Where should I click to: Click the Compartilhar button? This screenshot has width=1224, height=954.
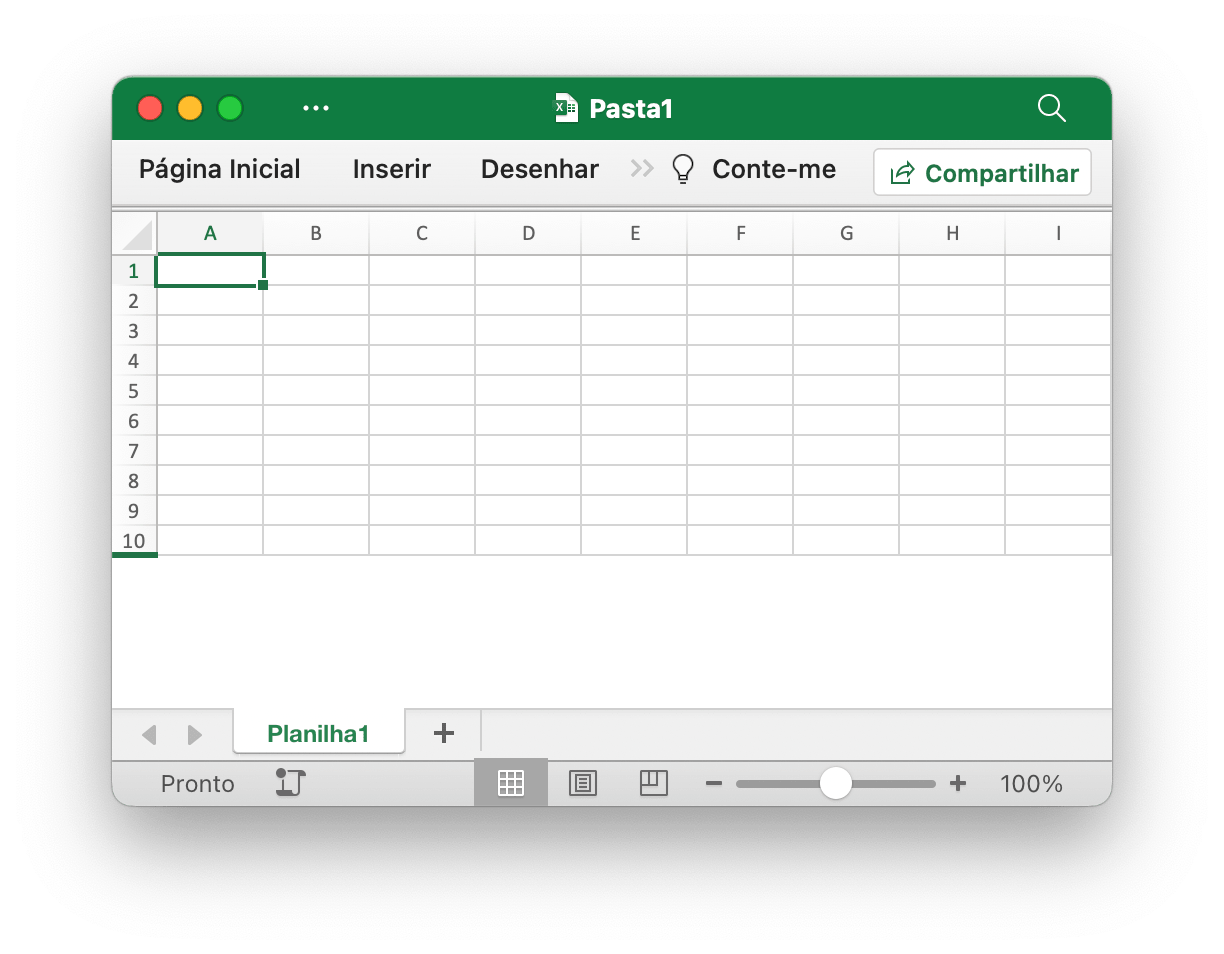982,173
